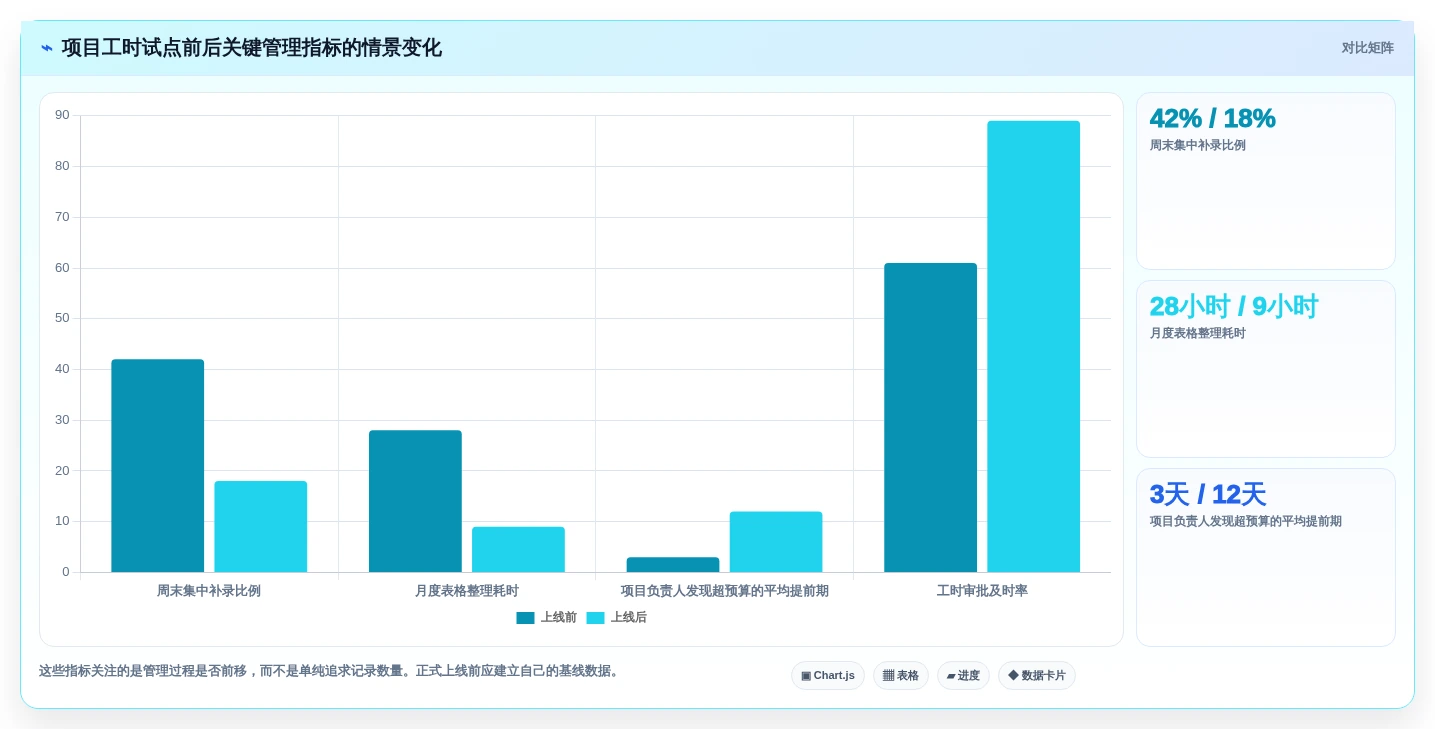The image size is (1435, 729).
Task: Click the 月度表格整理耗时 x-axis label
Action: [x=467, y=591]
